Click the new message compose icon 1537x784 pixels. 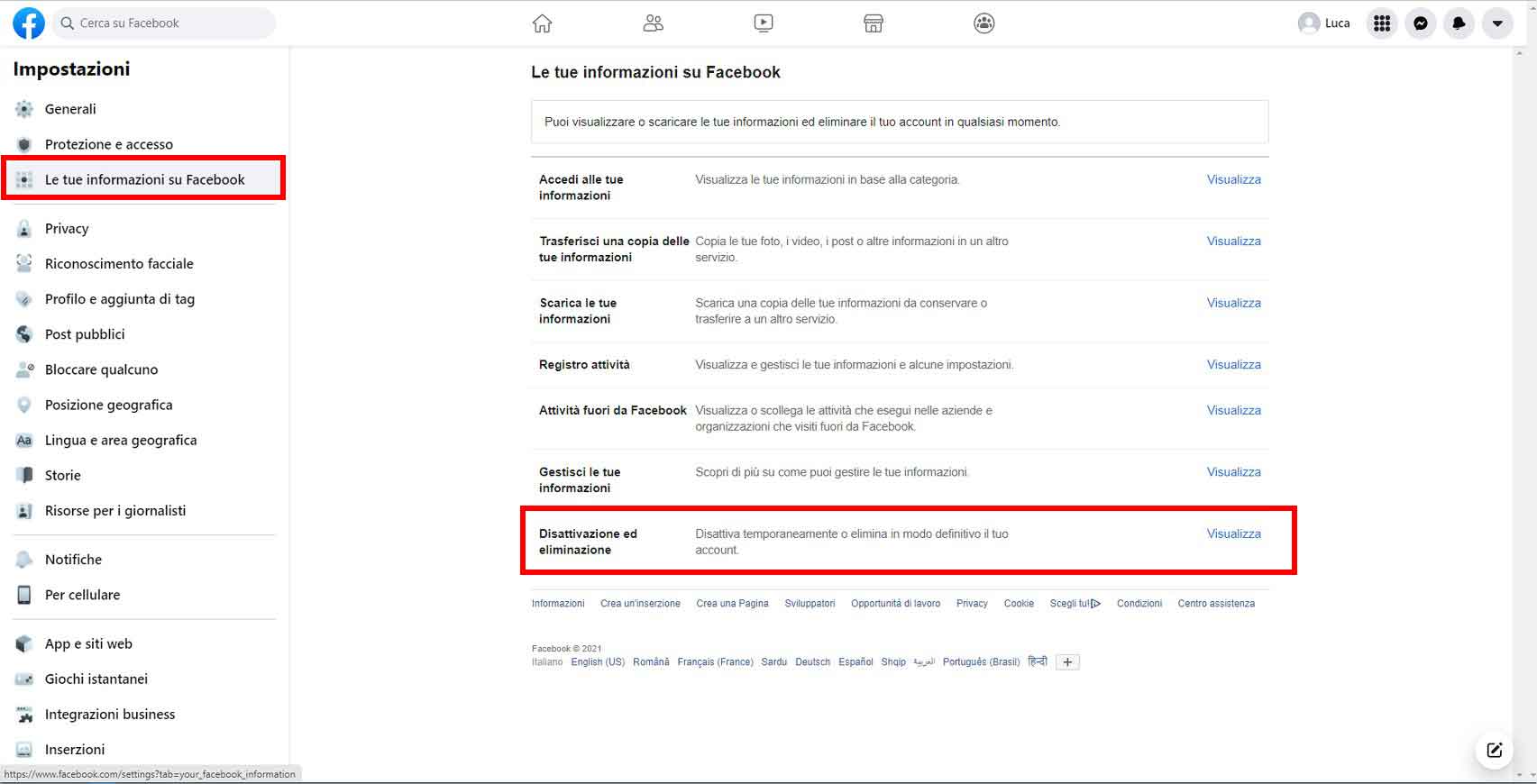pos(1494,750)
